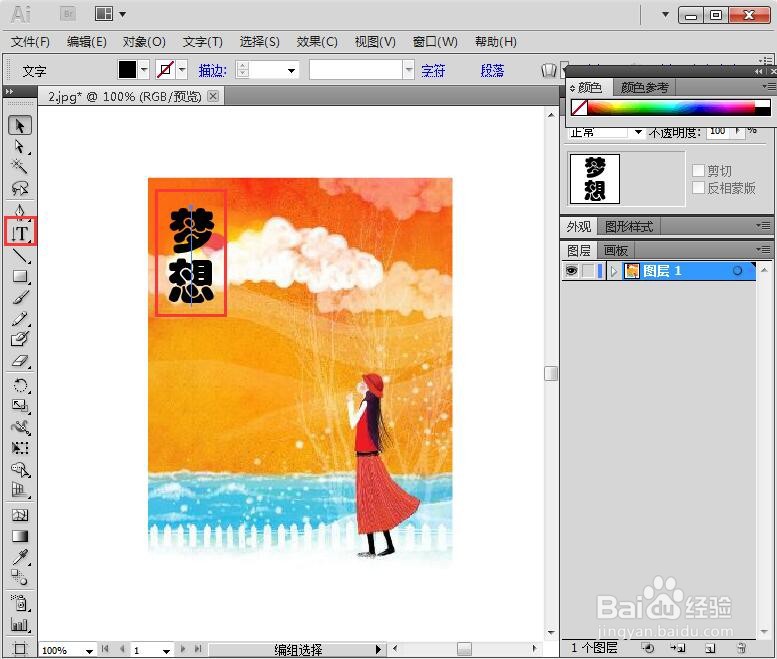Click the 梦想 opacity mask thumbnail

595,179
